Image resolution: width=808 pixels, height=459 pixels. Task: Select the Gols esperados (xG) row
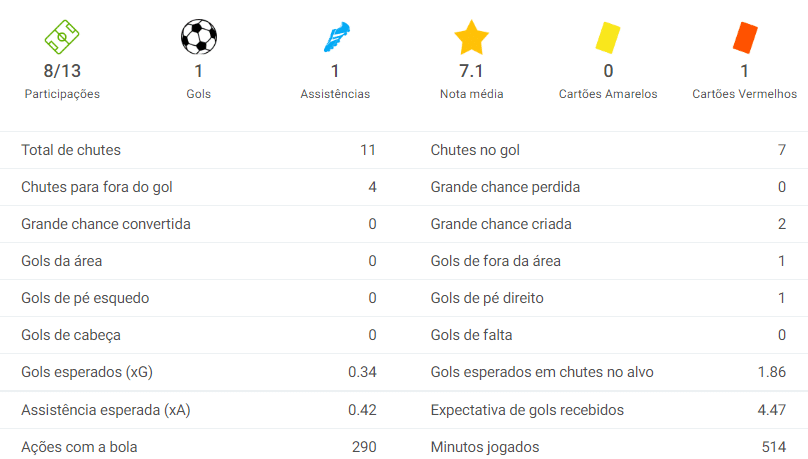198,372
